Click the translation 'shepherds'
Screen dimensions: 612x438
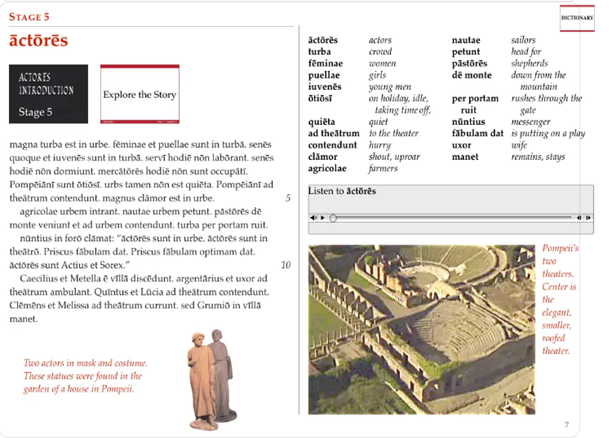[x=529, y=63]
